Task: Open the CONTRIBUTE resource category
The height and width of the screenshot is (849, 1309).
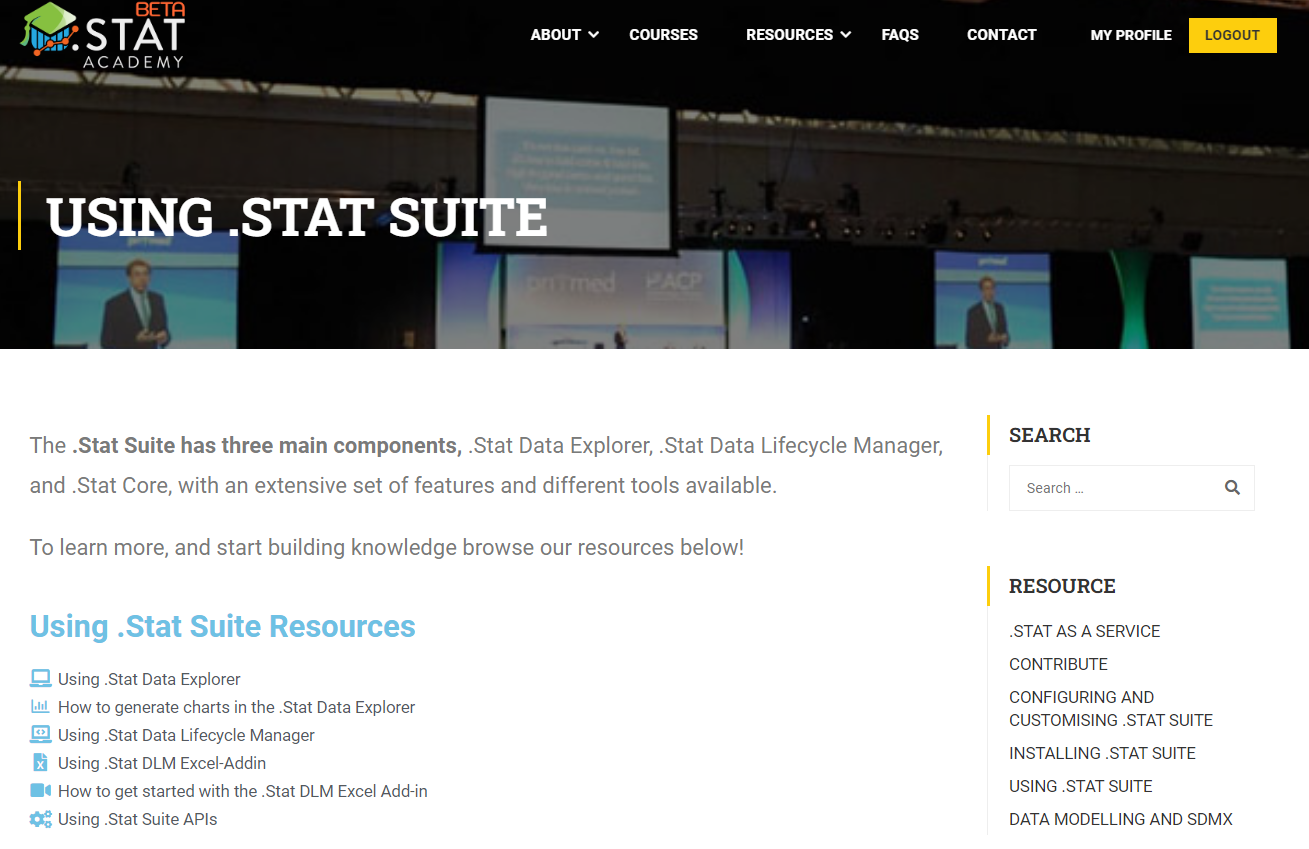Action: pos(1058,664)
